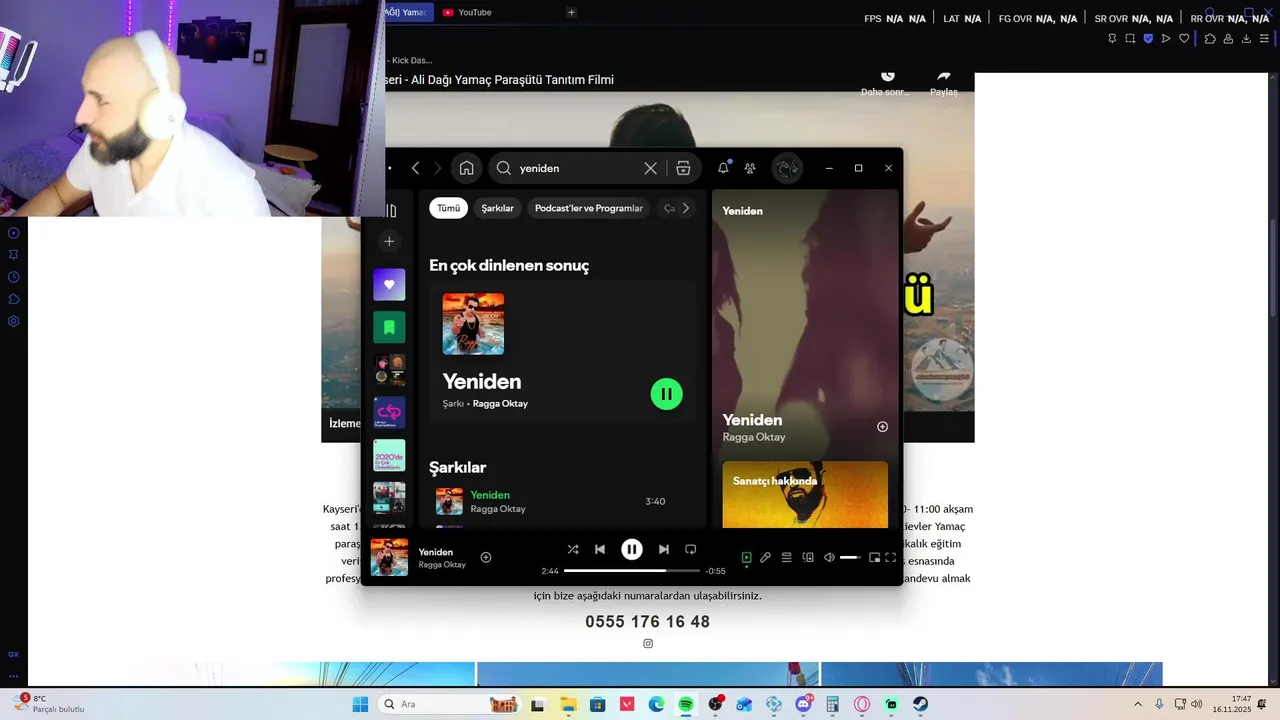Viewport: 1280px width, 720px height.
Task: Open Ragga Oktay in Now Playing panel
Action: (754, 437)
